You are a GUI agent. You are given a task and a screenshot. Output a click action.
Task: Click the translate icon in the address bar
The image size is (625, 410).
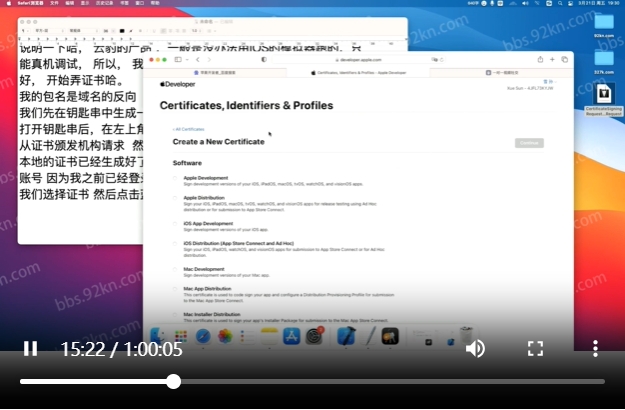point(434,60)
